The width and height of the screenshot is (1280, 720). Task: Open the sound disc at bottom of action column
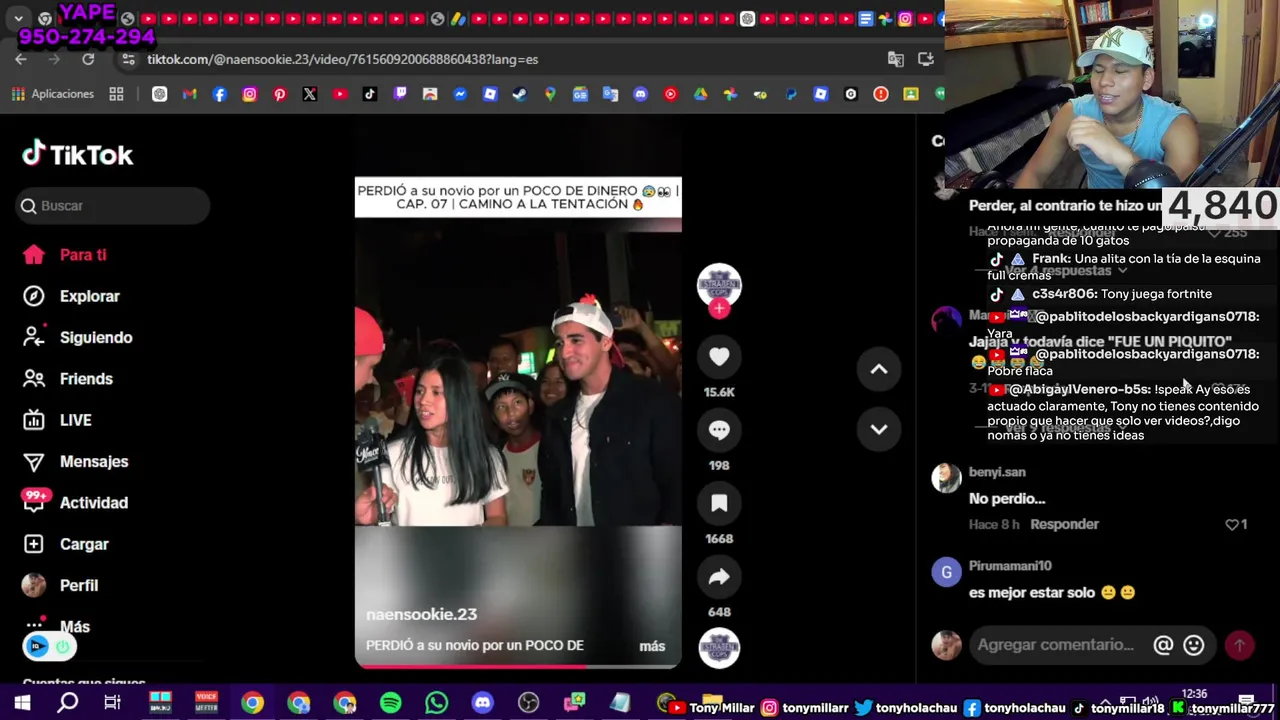[719, 647]
